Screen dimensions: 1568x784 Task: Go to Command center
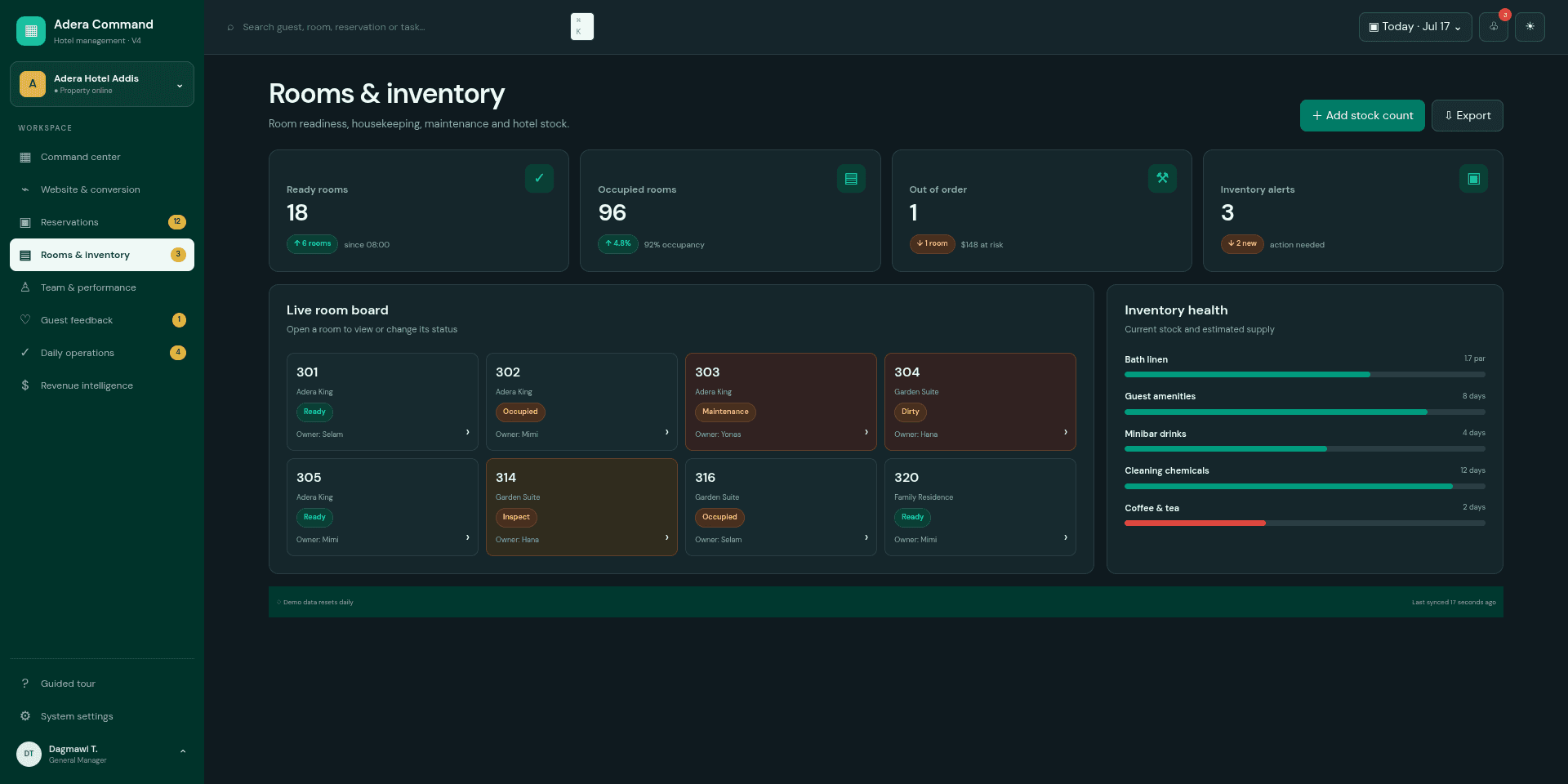point(102,157)
